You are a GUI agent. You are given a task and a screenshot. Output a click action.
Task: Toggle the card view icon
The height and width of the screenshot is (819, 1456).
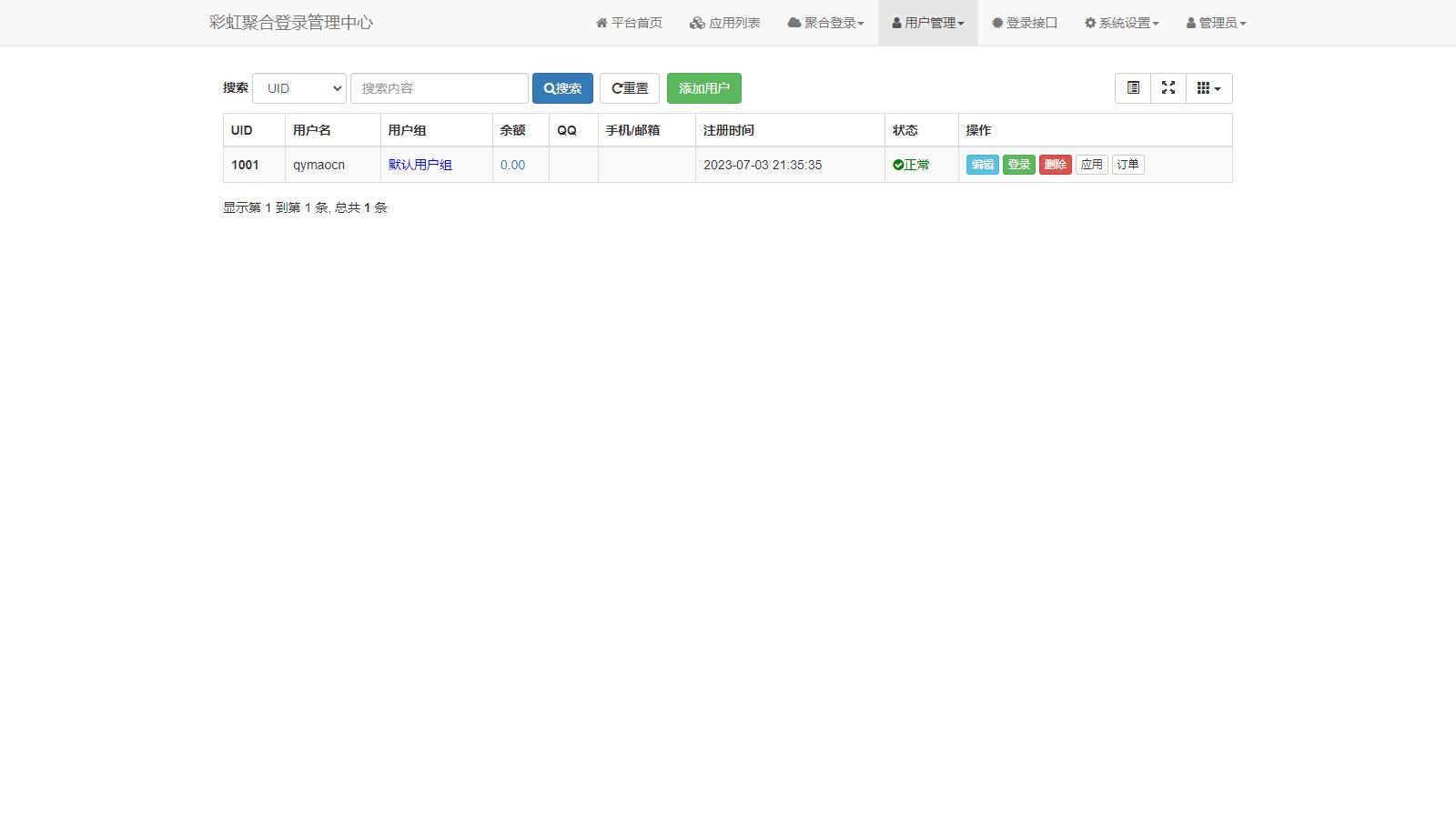pyautogui.click(x=1133, y=88)
